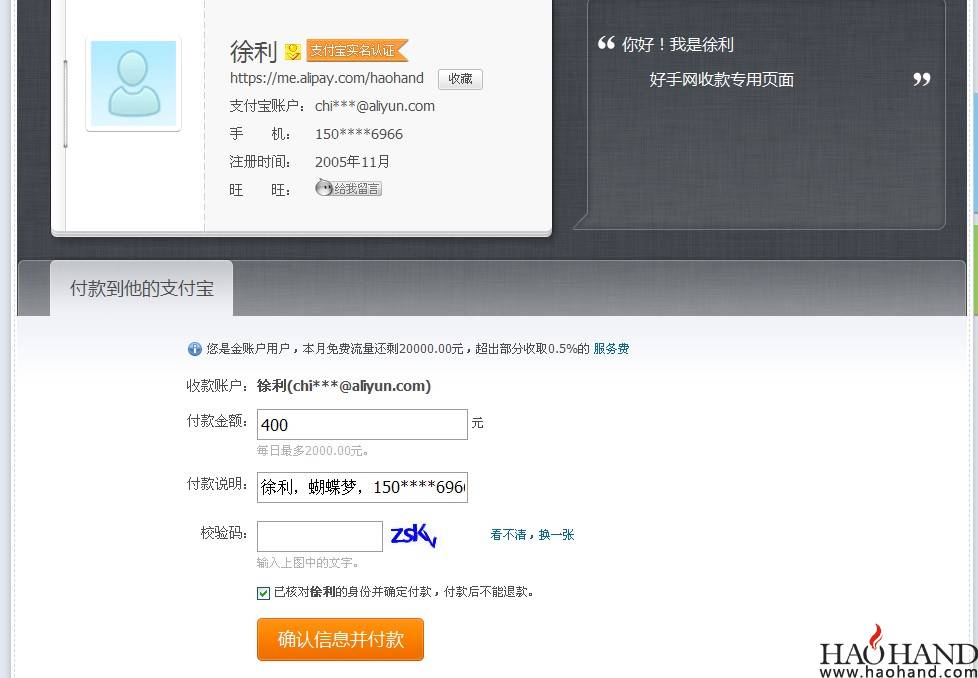Click the registration date 2005年11月
The height and width of the screenshot is (678, 978).
(x=352, y=162)
